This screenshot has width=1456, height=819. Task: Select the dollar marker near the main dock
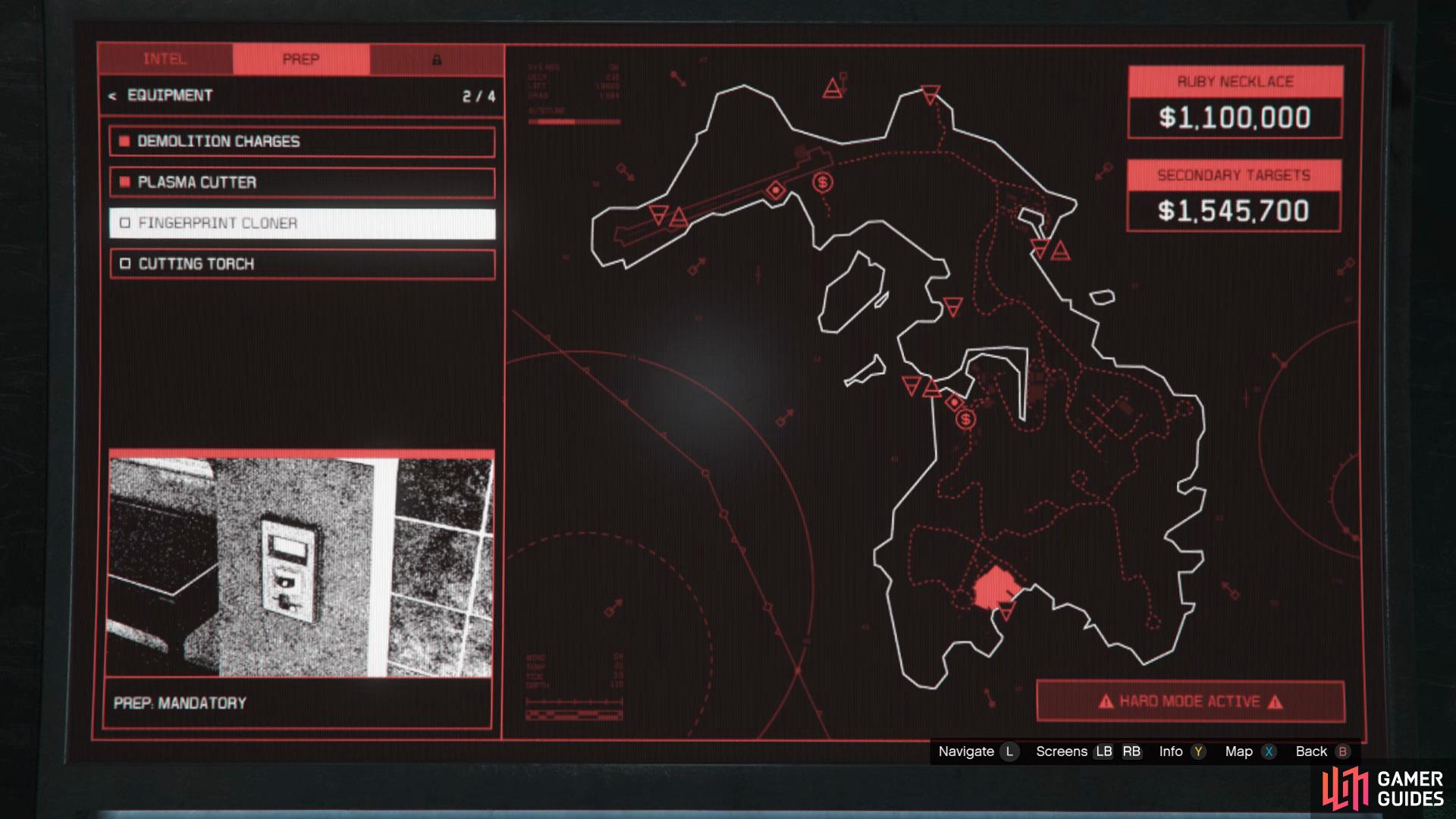click(965, 419)
